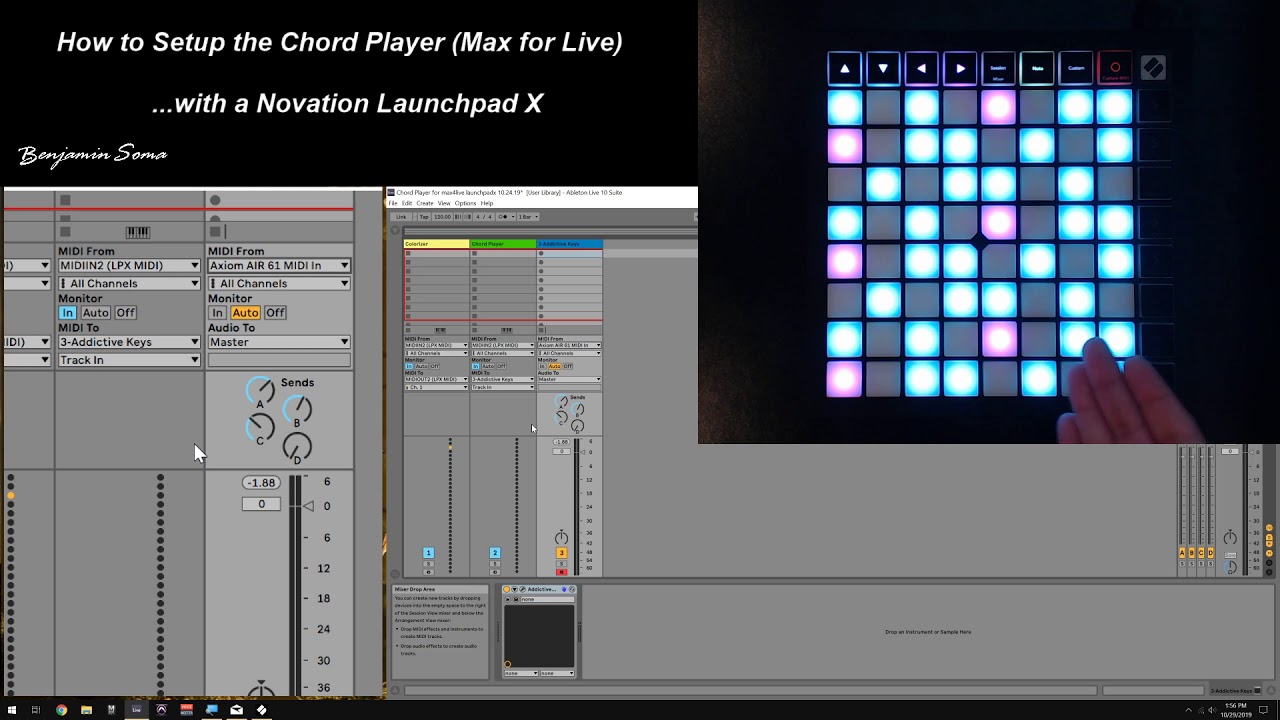The width and height of the screenshot is (1280, 720).
Task: Toggle Addictive Keys device activator
Action: [x=507, y=589]
